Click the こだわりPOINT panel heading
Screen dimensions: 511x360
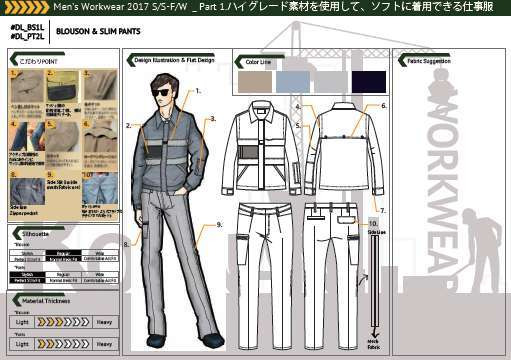38,62
